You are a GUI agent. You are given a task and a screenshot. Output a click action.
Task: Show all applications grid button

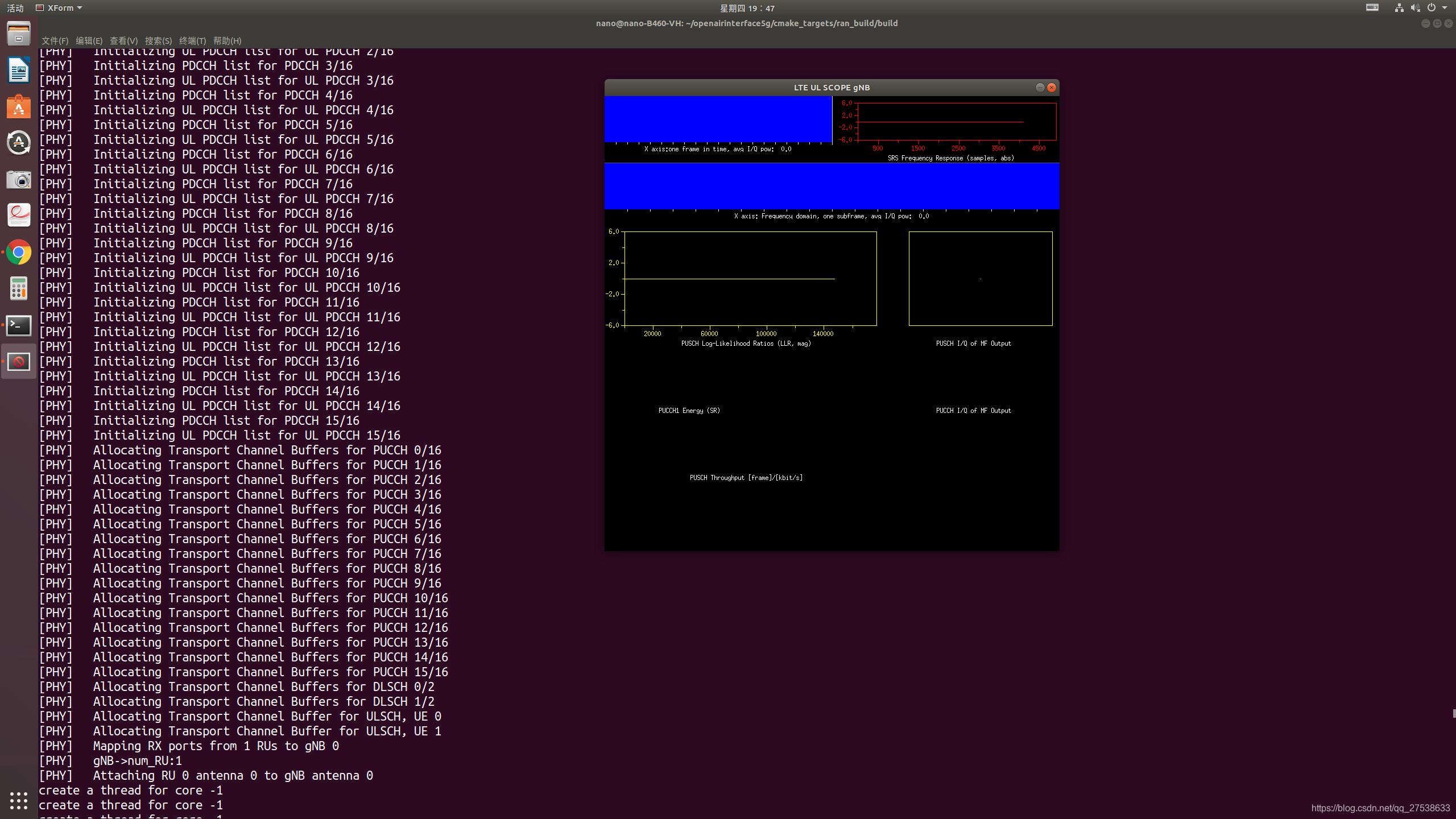[19, 800]
